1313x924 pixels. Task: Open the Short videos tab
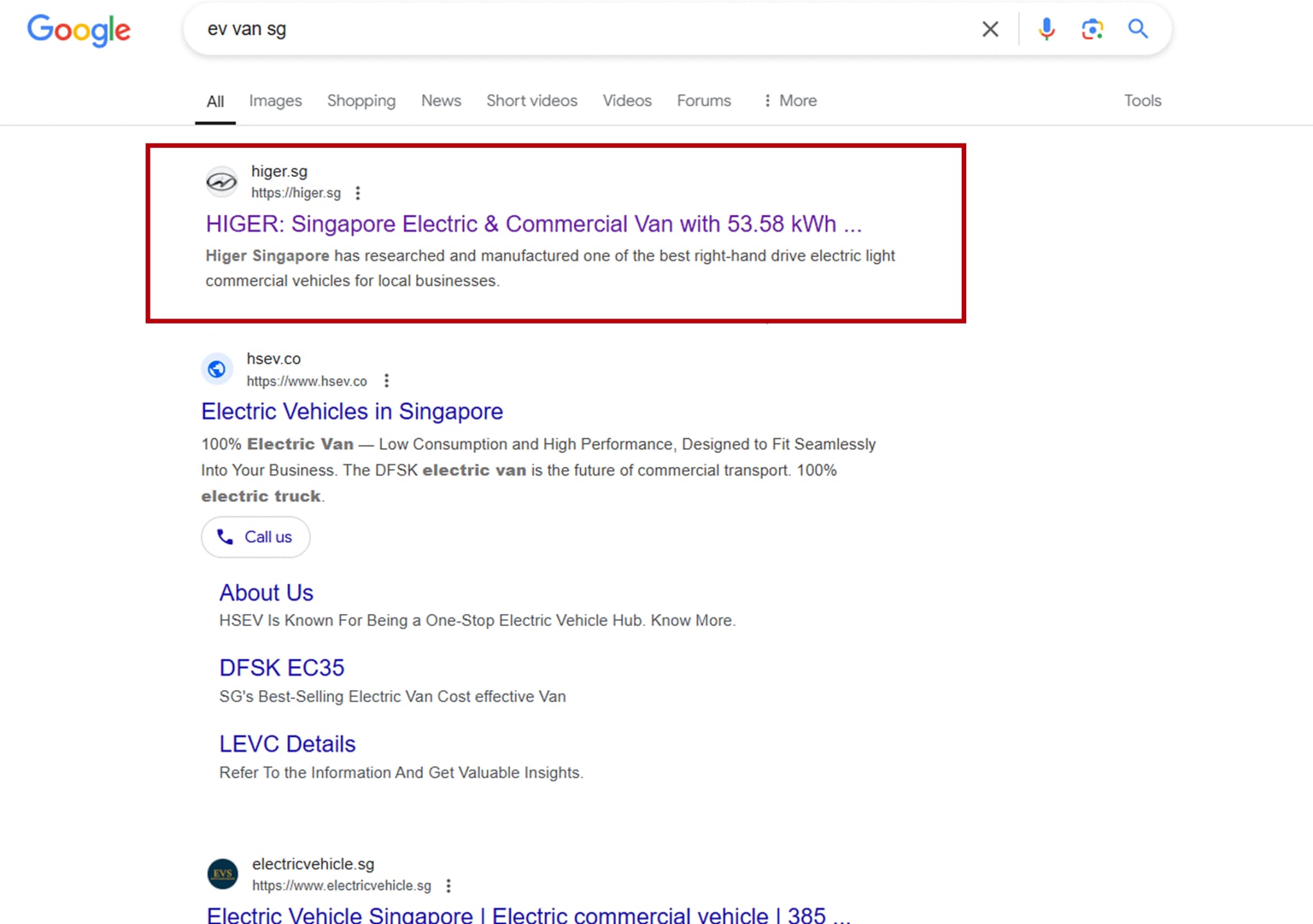click(x=531, y=101)
